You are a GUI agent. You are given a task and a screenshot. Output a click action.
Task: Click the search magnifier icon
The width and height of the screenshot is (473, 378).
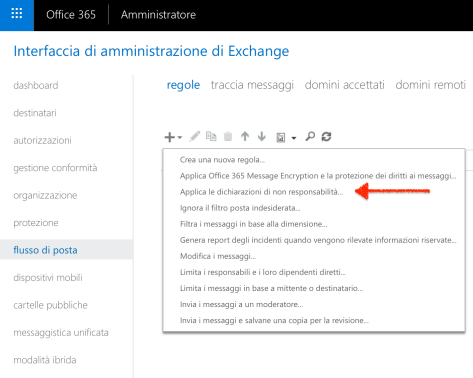[x=310, y=136]
